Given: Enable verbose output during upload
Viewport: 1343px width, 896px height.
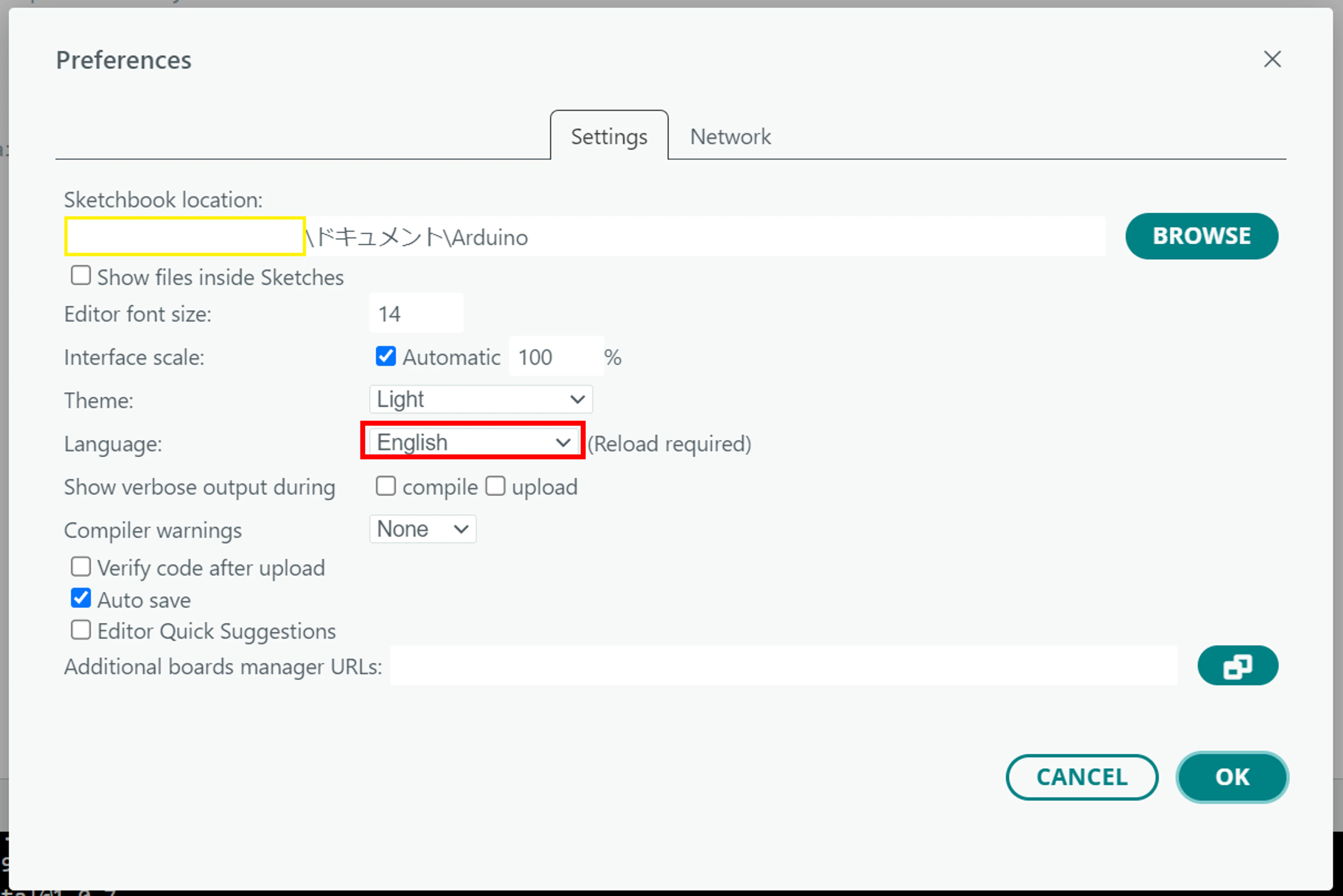Looking at the screenshot, I should pyautogui.click(x=495, y=486).
